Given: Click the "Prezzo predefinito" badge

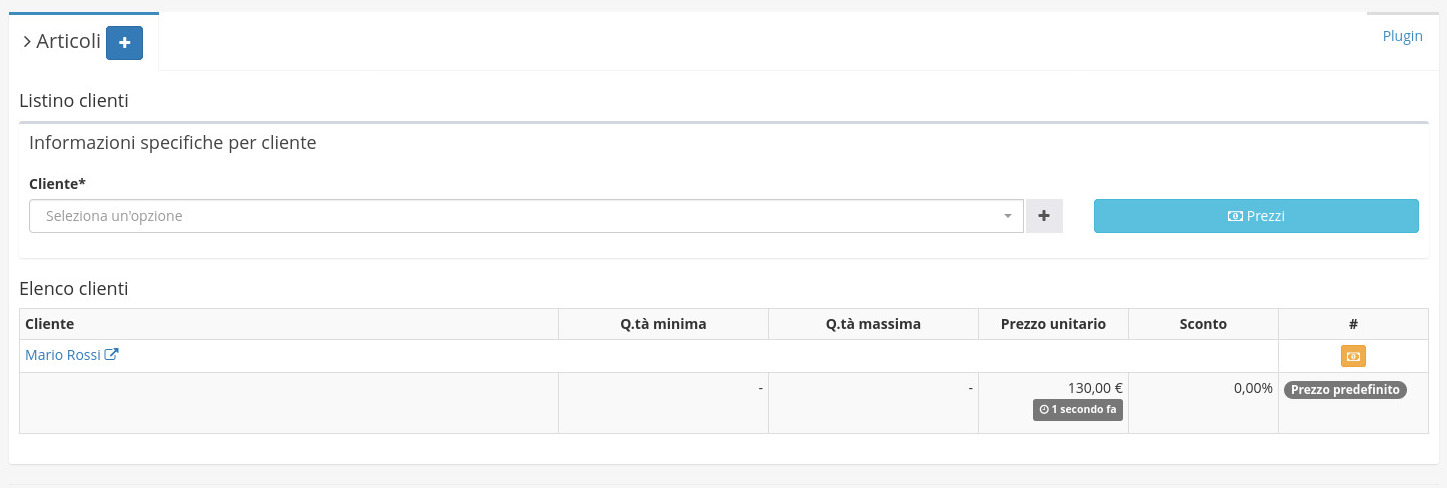Looking at the screenshot, I should [1345, 390].
